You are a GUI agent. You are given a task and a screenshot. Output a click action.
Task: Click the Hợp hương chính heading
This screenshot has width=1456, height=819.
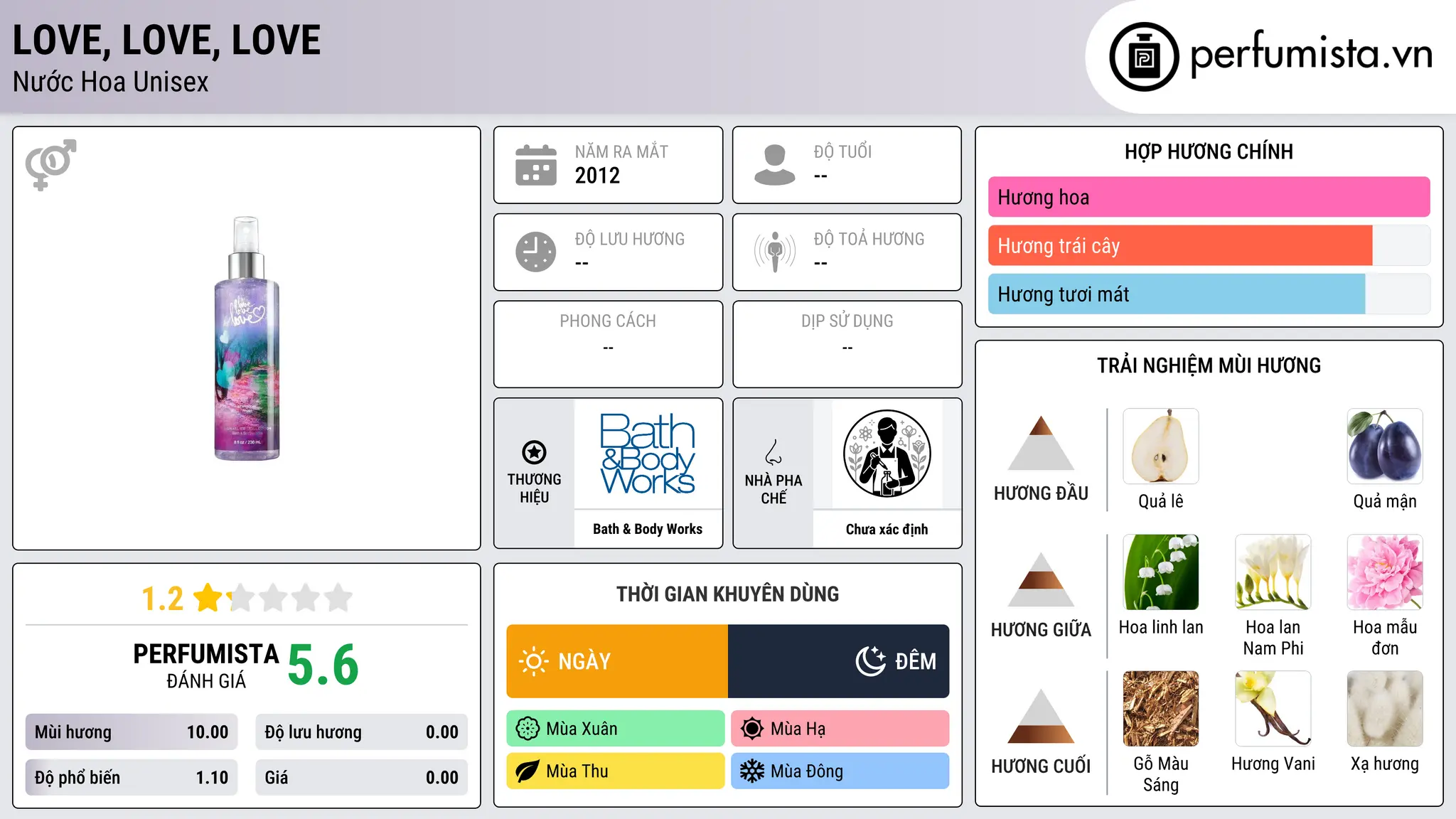pyautogui.click(x=1209, y=151)
